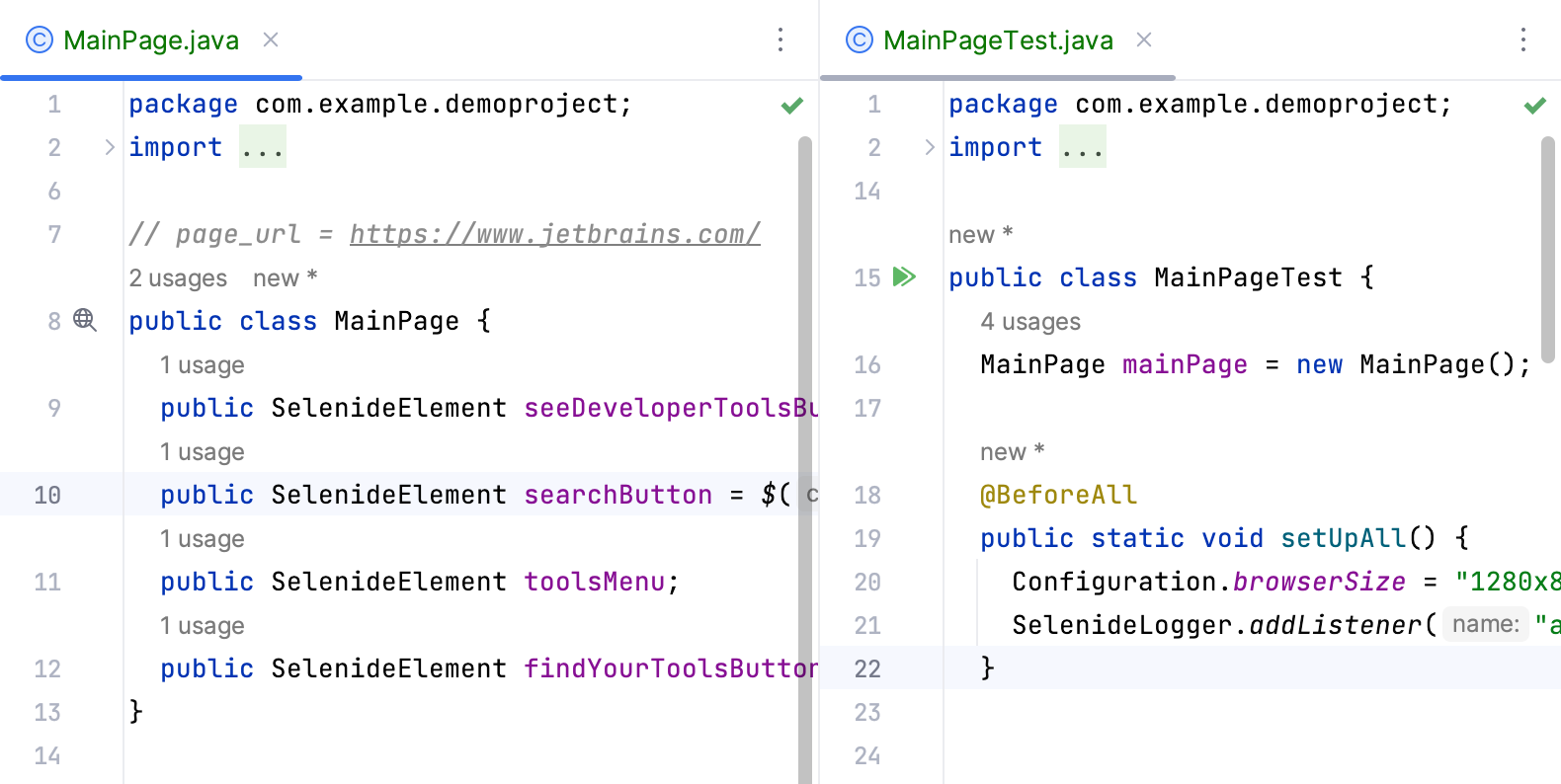This screenshot has width=1561, height=784.
Task: Click the folded import ellipsis in MainPage.java
Action: pyautogui.click(x=263, y=147)
